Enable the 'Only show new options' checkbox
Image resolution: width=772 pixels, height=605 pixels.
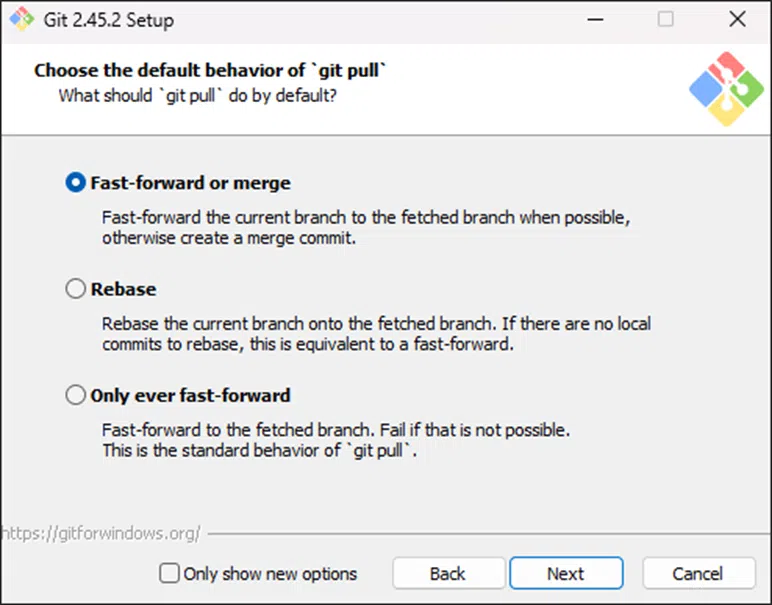coord(170,573)
